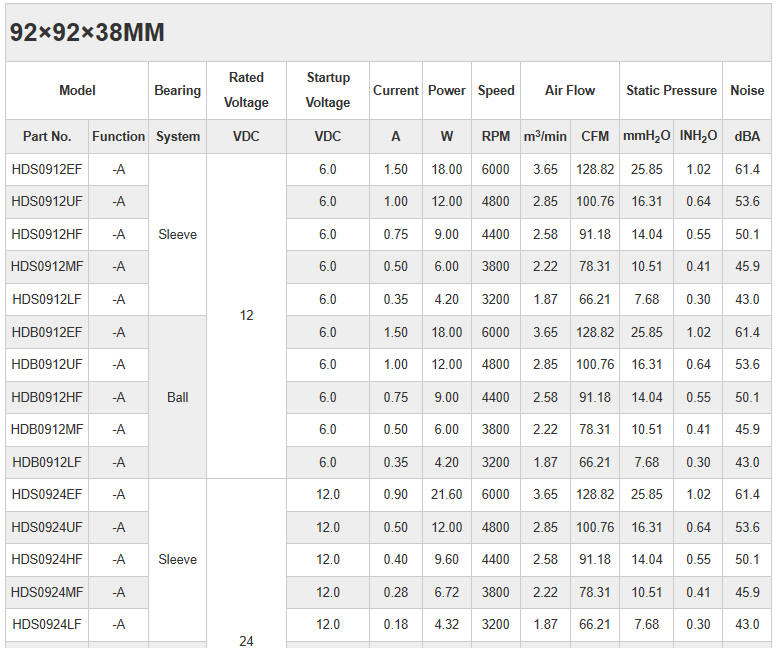
Task: Choose the HDS0924LF model row
Action: (47, 625)
